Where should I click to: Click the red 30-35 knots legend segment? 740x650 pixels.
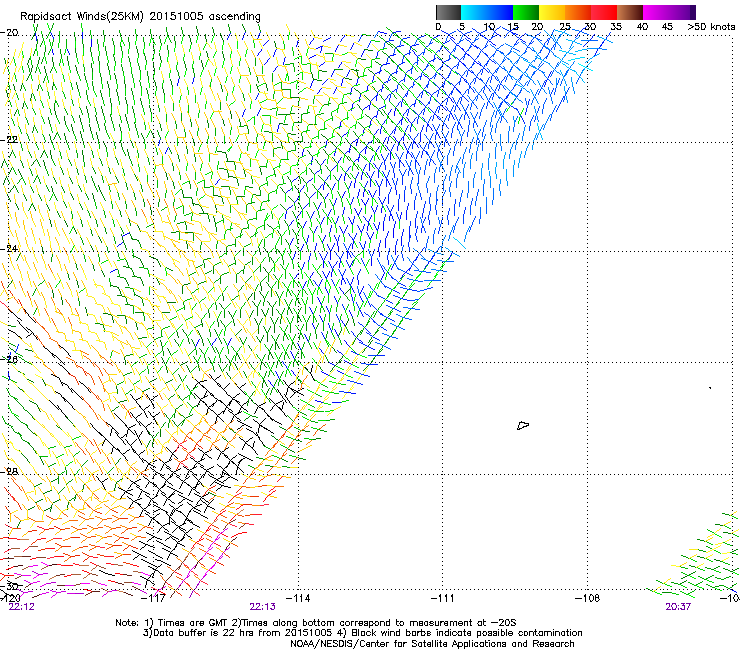604,12
